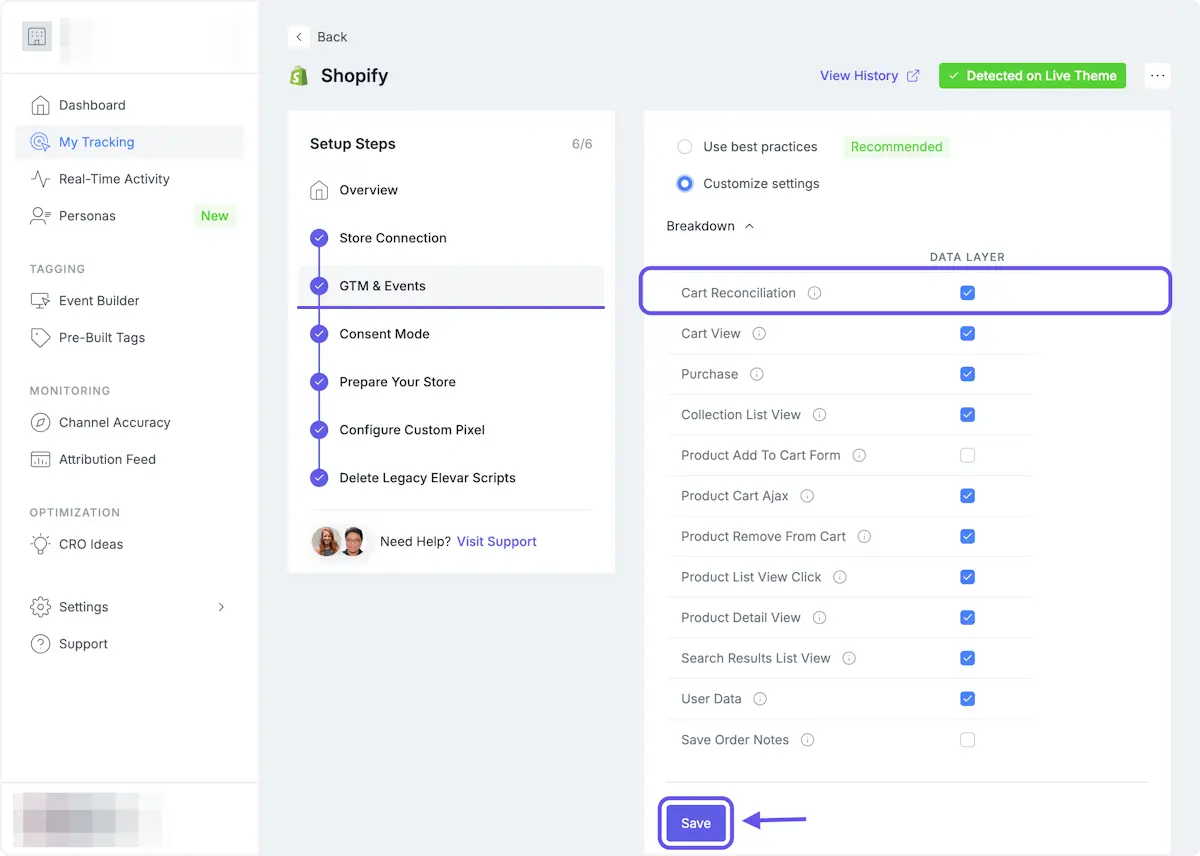The height and width of the screenshot is (856, 1200).
Task: Open the GTM & Events setup step
Action: [x=451, y=286]
